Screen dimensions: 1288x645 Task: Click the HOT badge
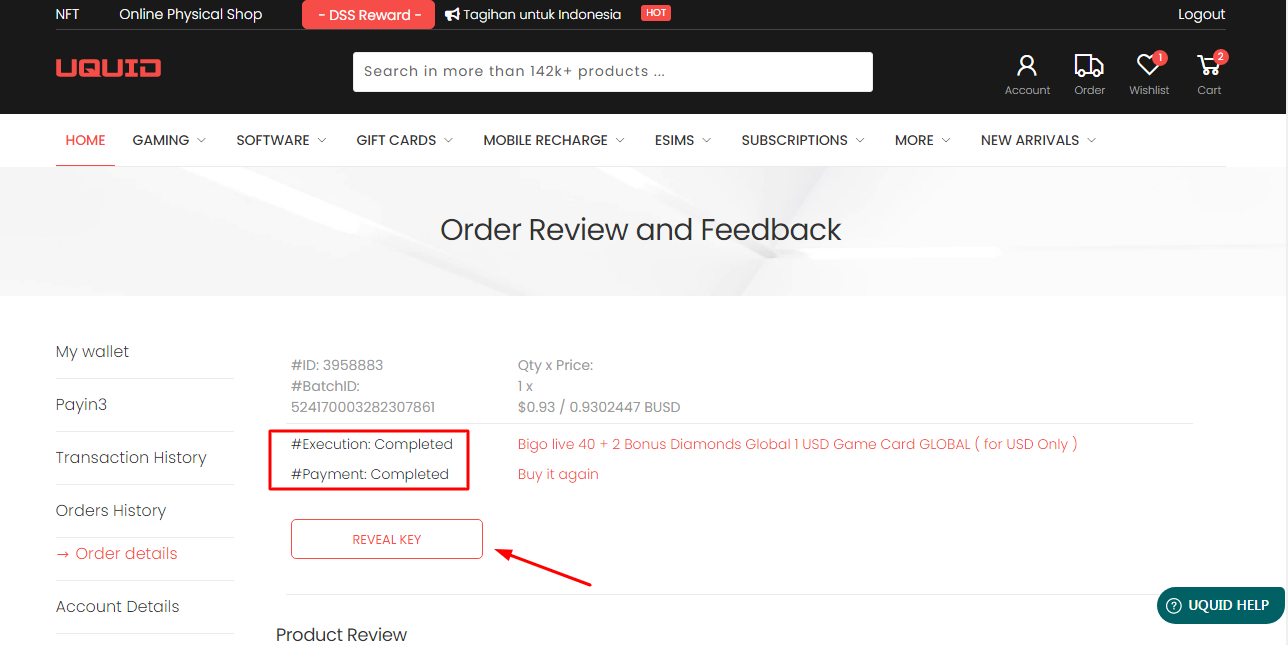[x=656, y=13]
